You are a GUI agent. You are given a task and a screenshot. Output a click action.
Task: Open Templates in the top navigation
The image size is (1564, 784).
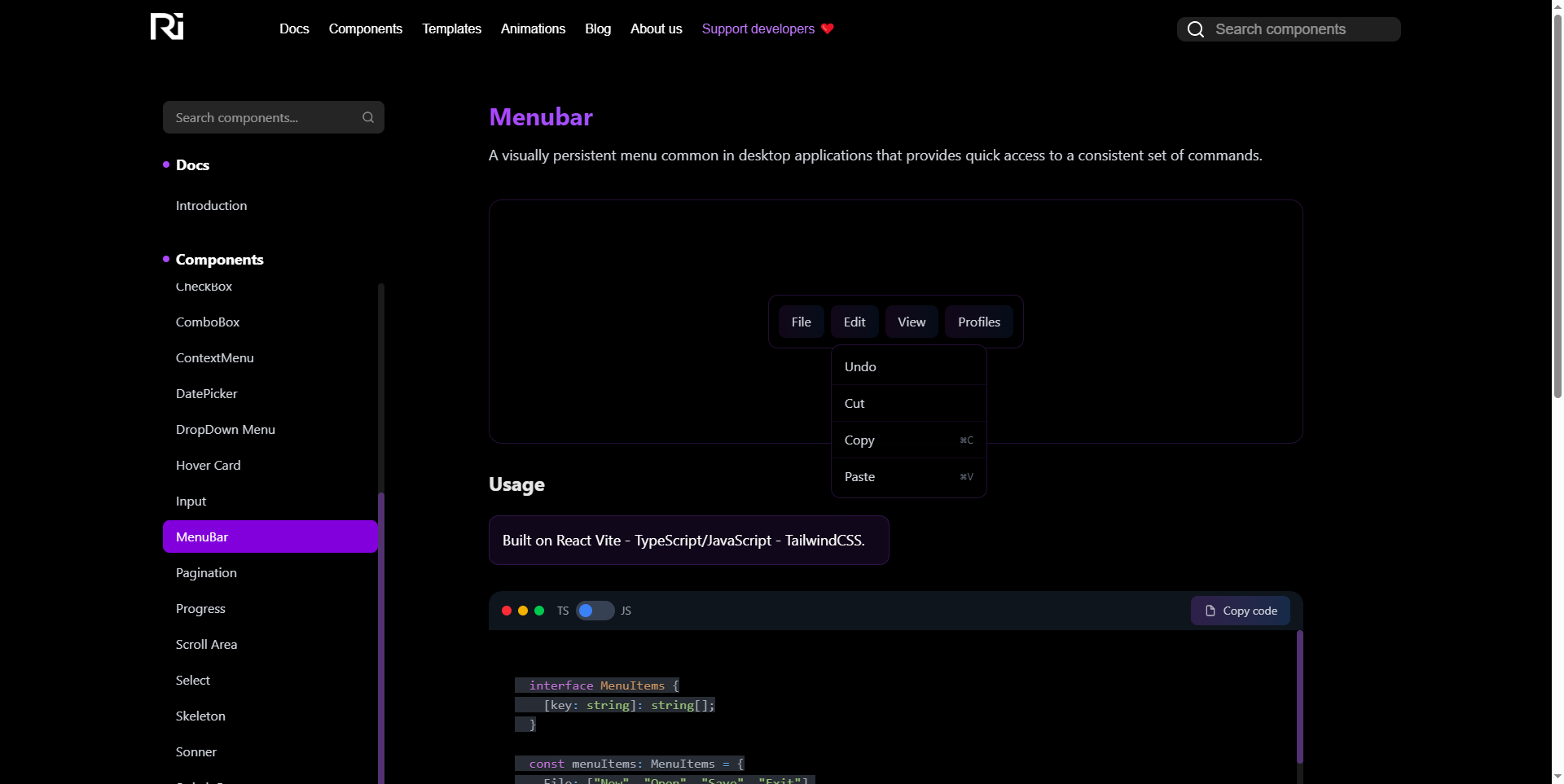(451, 28)
